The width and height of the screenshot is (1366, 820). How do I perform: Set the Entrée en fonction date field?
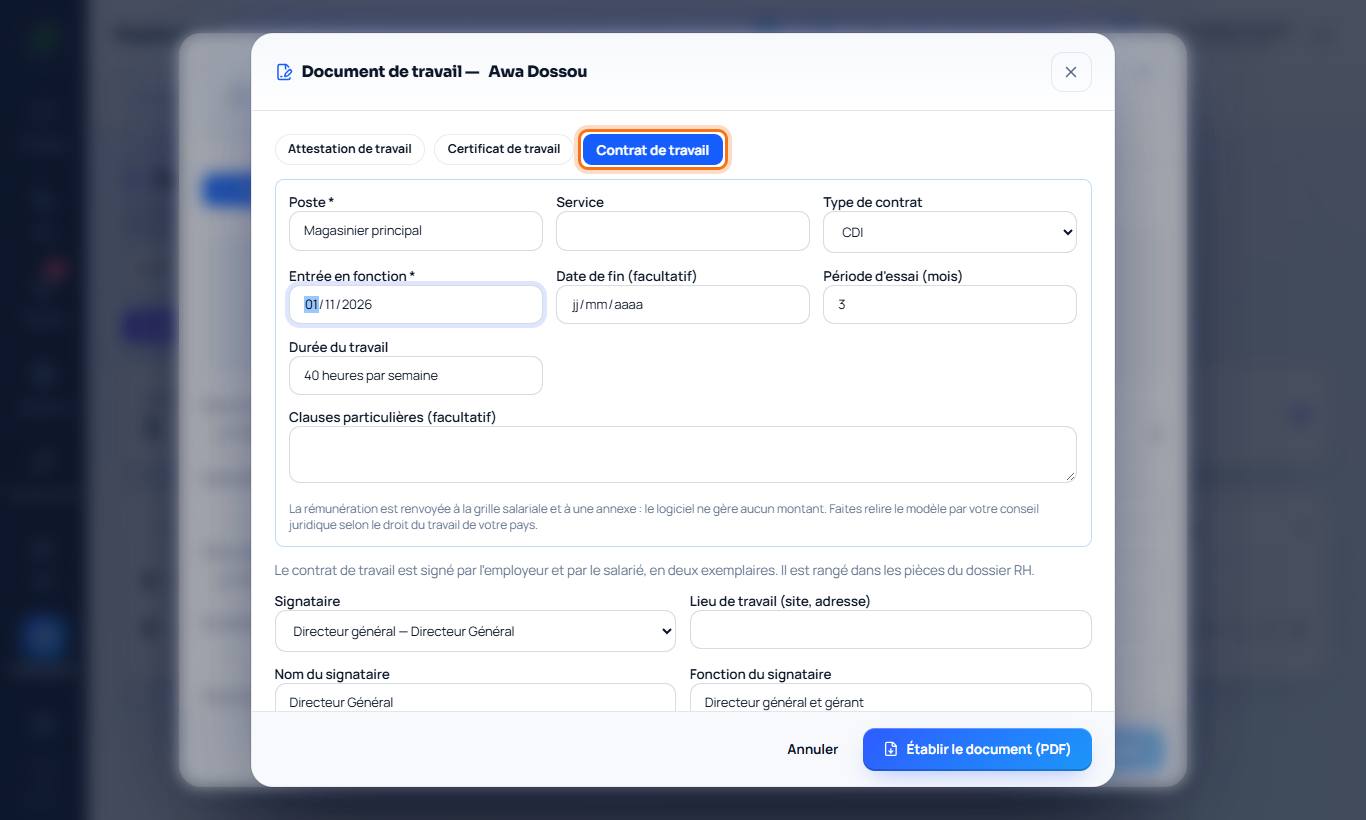click(x=416, y=305)
